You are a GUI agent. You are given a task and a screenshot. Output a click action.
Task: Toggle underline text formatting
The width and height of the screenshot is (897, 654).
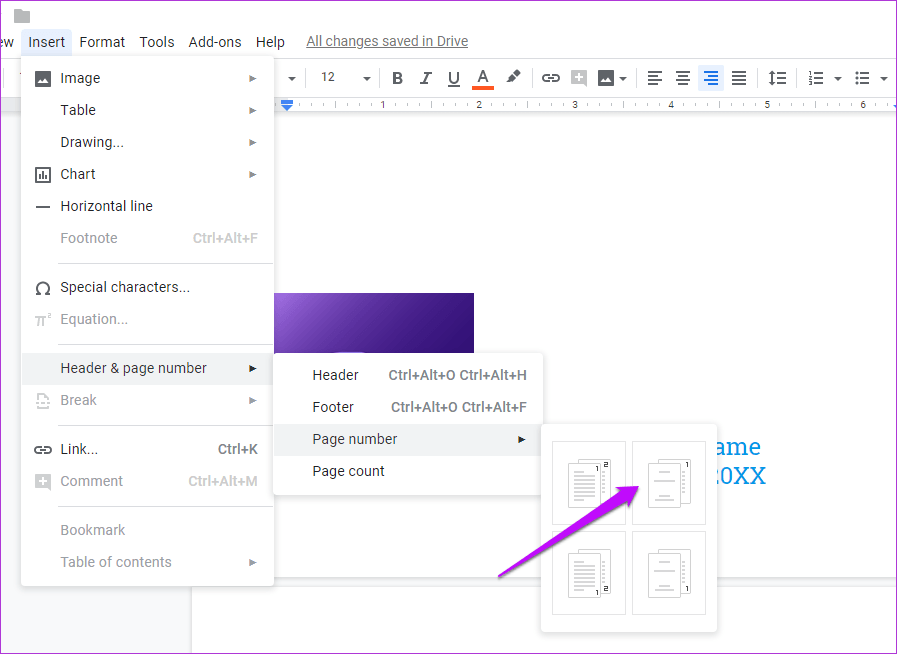click(454, 78)
